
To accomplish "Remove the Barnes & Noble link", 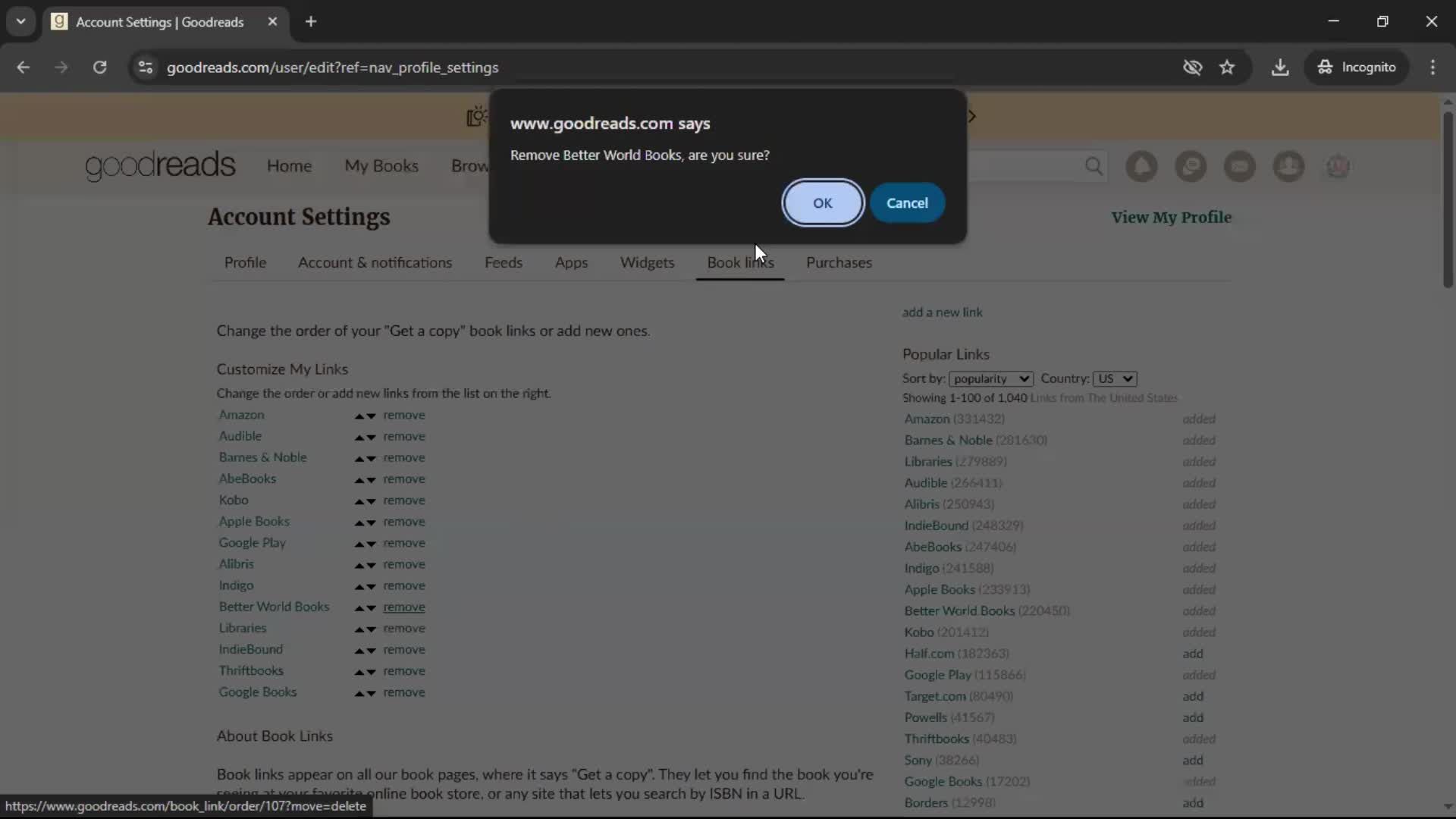I will [404, 458].
